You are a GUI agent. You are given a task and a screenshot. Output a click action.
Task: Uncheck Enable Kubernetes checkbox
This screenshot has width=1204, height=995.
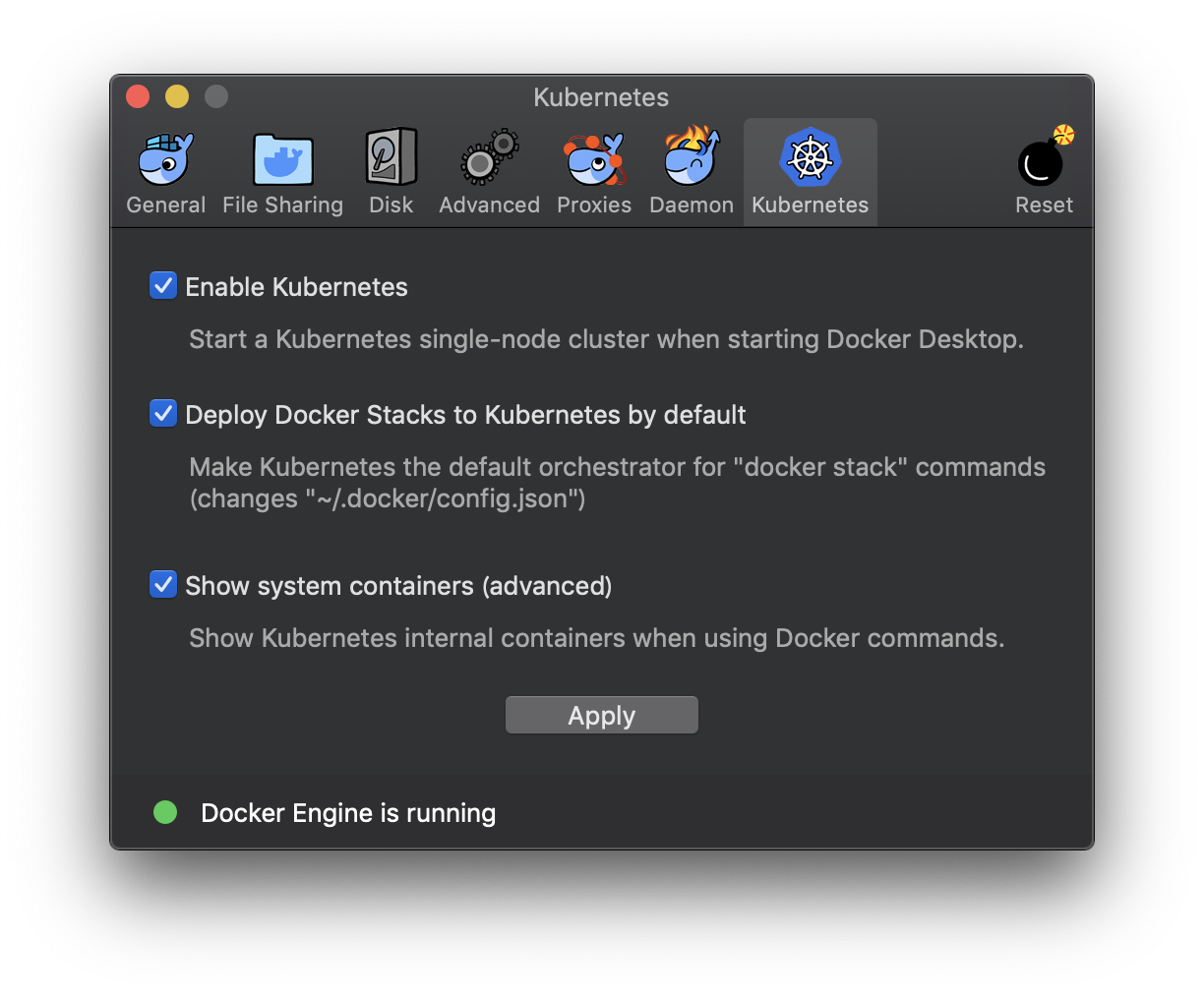[x=163, y=285]
